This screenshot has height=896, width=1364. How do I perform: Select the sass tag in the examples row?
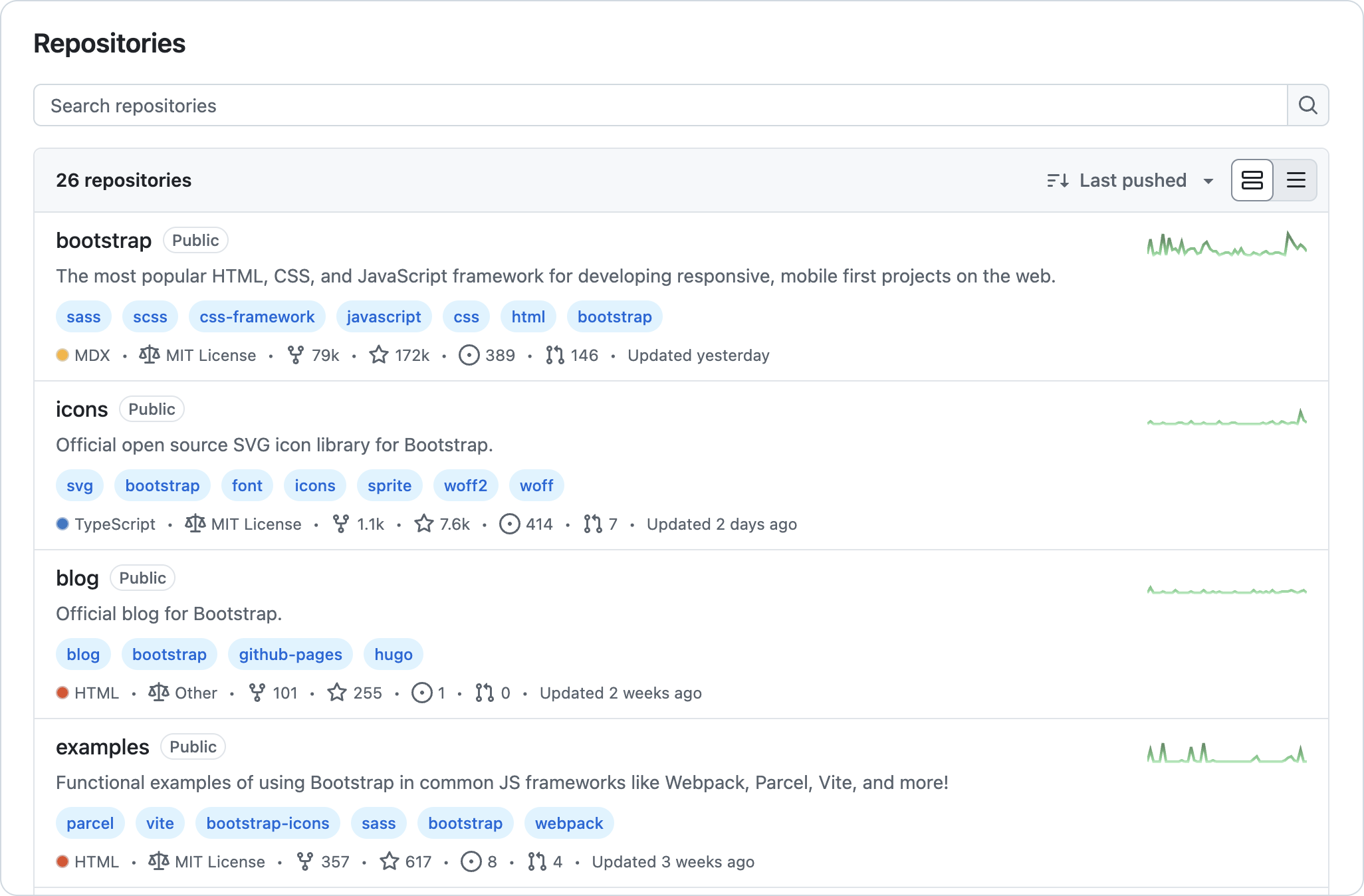click(379, 823)
